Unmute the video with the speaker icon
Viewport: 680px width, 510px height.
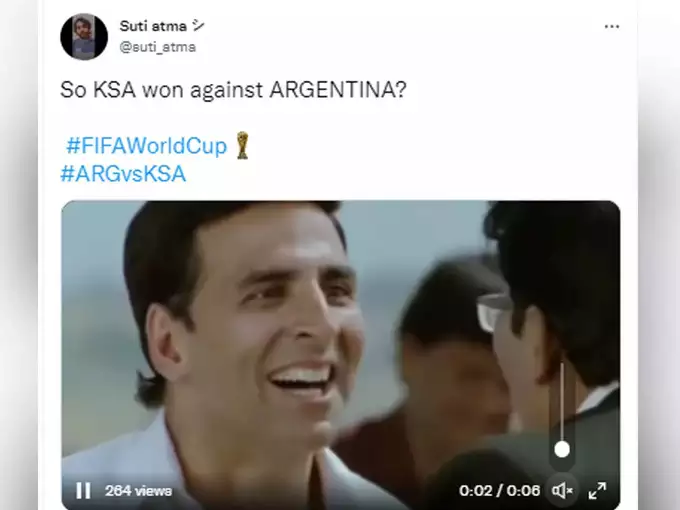pyautogui.click(x=562, y=490)
